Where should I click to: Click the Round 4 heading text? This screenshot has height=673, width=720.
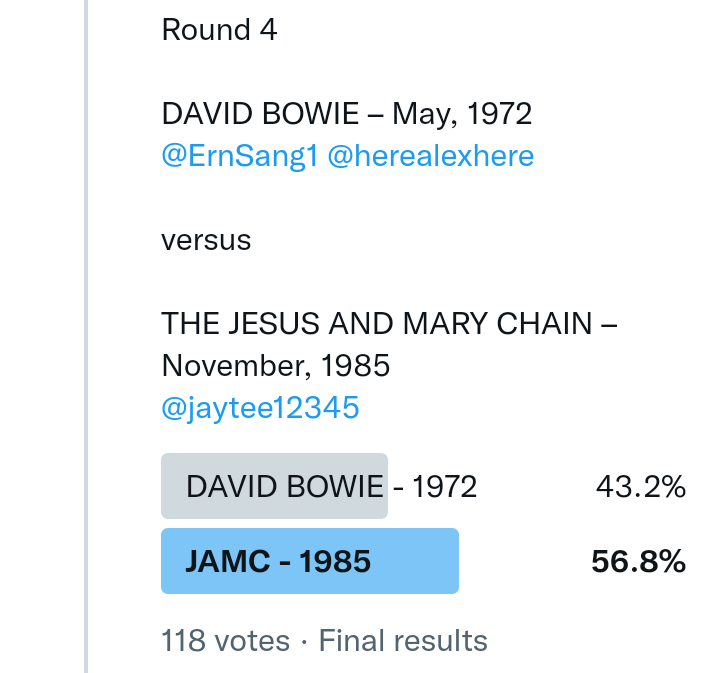219,30
